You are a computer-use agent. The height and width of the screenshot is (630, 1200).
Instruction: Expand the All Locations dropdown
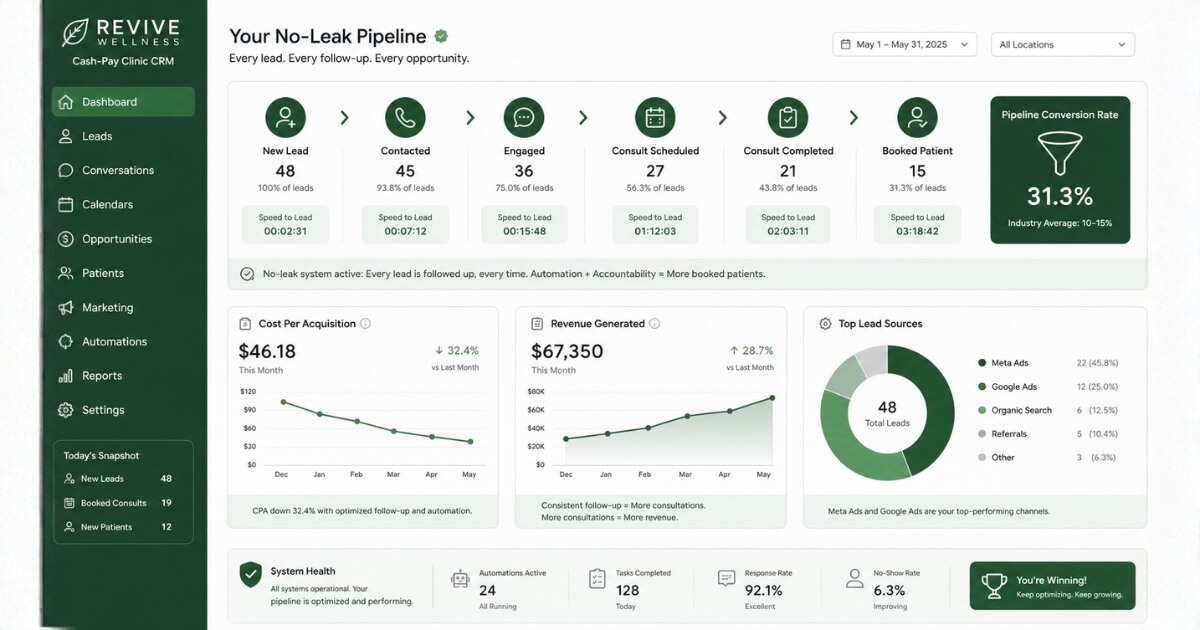tap(1063, 45)
